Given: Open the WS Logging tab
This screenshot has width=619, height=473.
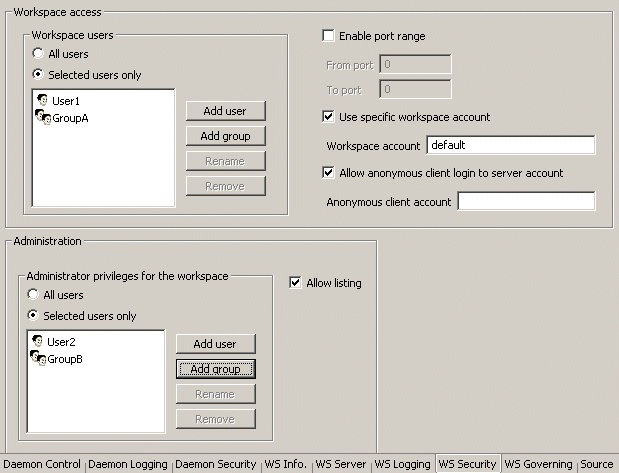Looking at the screenshot, I should [402, 464].
